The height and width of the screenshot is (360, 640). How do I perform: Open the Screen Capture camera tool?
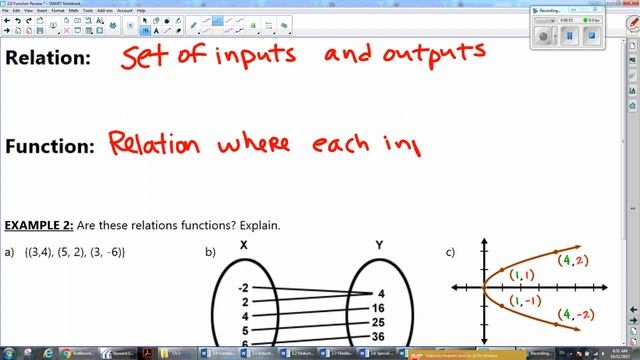point(78,21)
